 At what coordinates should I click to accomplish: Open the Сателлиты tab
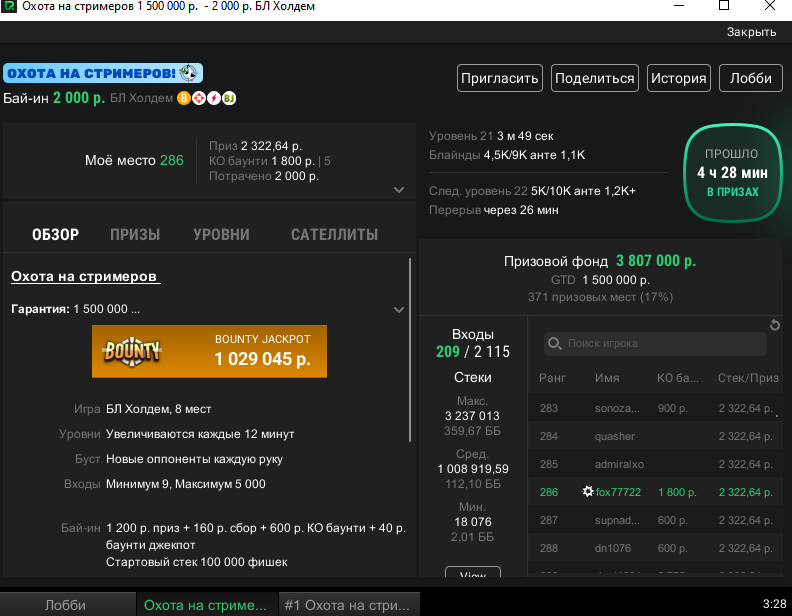click(334, 235)
